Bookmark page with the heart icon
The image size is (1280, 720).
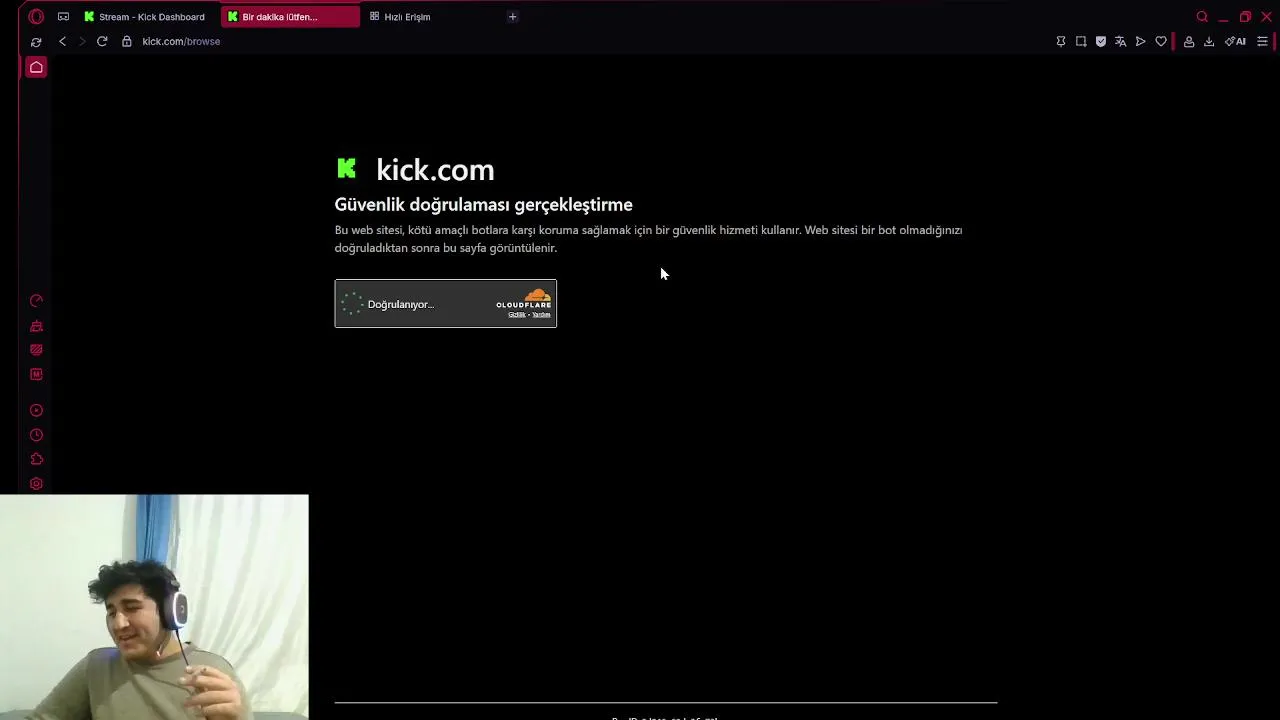tap(1161, 41)
